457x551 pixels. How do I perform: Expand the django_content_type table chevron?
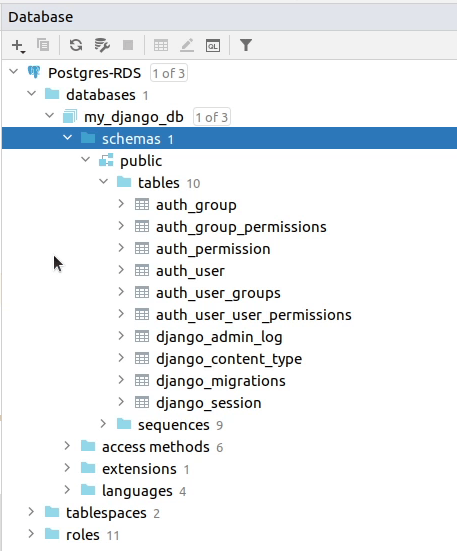121,358
